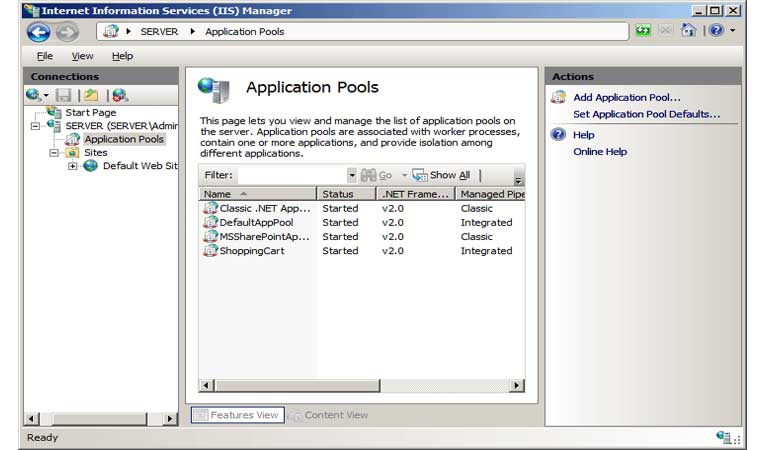Select DefaultAppPool row icon

click(x=210, y=222)
